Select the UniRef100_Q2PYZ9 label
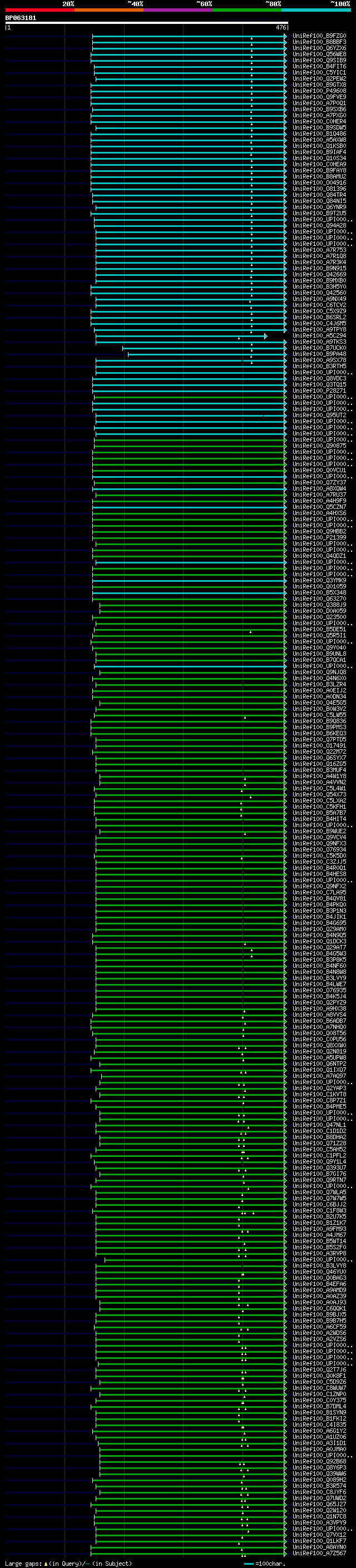Viewport: 356px width, 1568px height. (x=319, y=1003)
